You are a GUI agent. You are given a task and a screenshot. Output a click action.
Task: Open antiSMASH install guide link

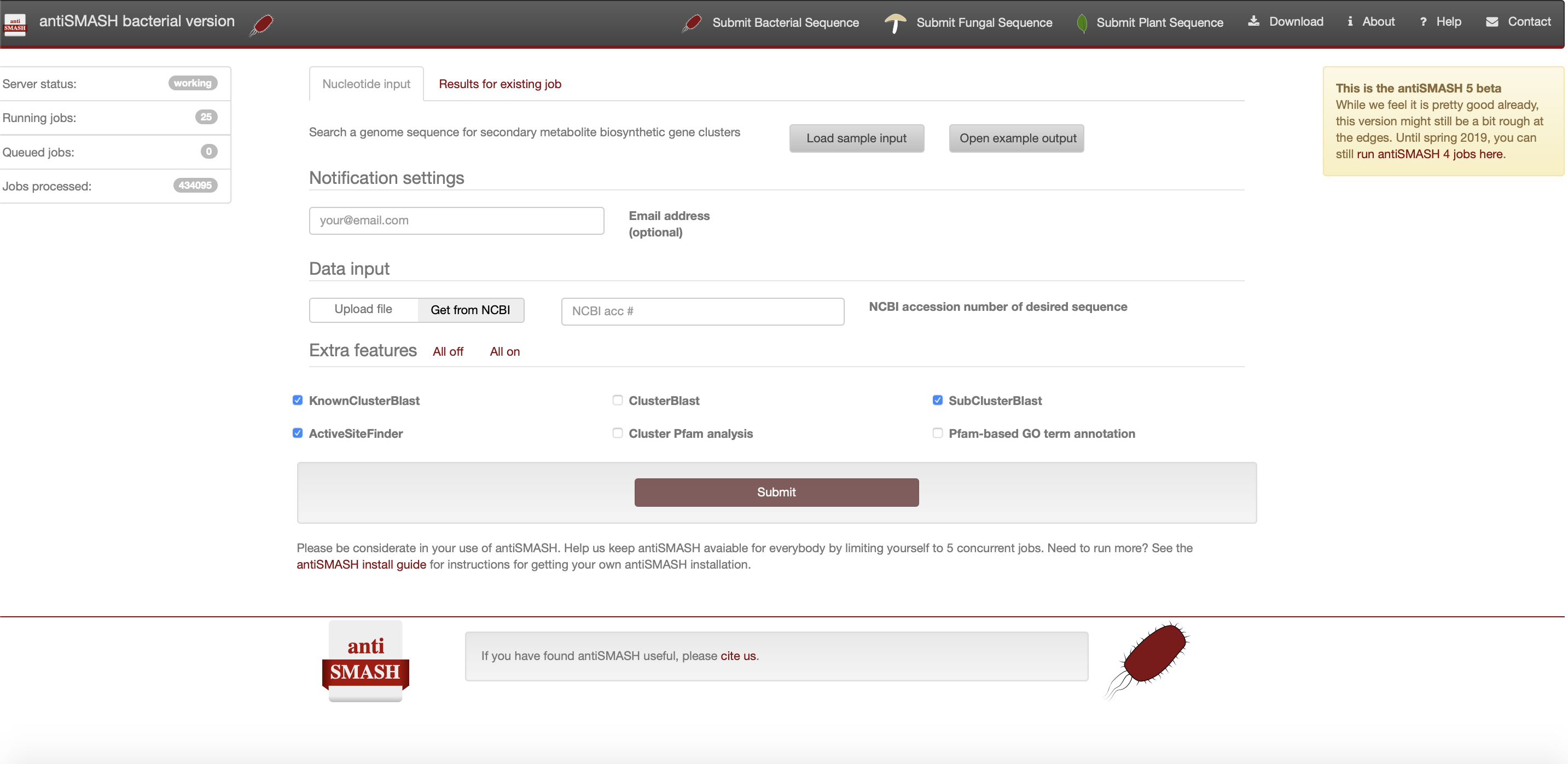(361, 564)
